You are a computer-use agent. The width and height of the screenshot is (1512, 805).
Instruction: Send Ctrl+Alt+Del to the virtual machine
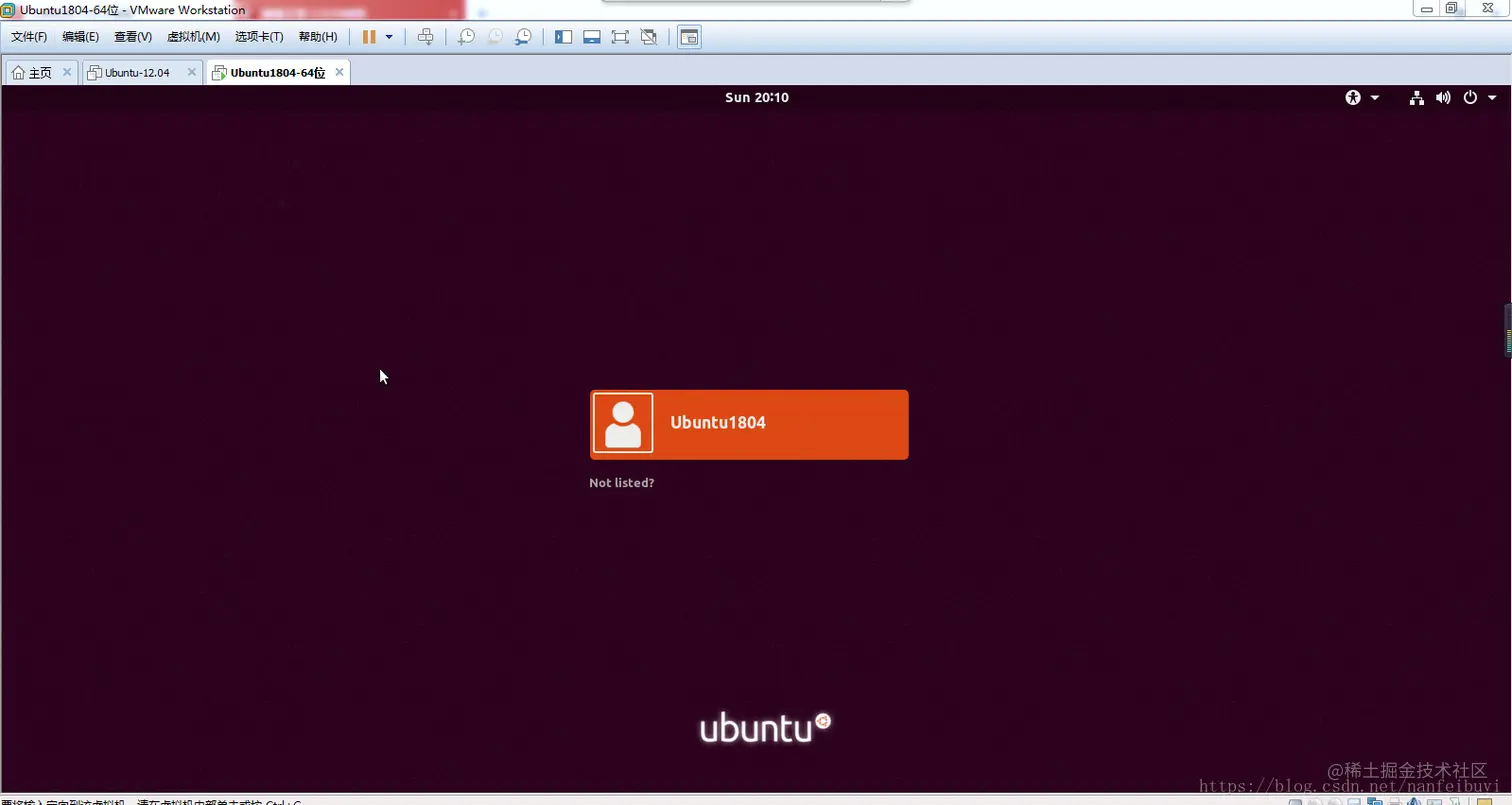click(425, 37)
